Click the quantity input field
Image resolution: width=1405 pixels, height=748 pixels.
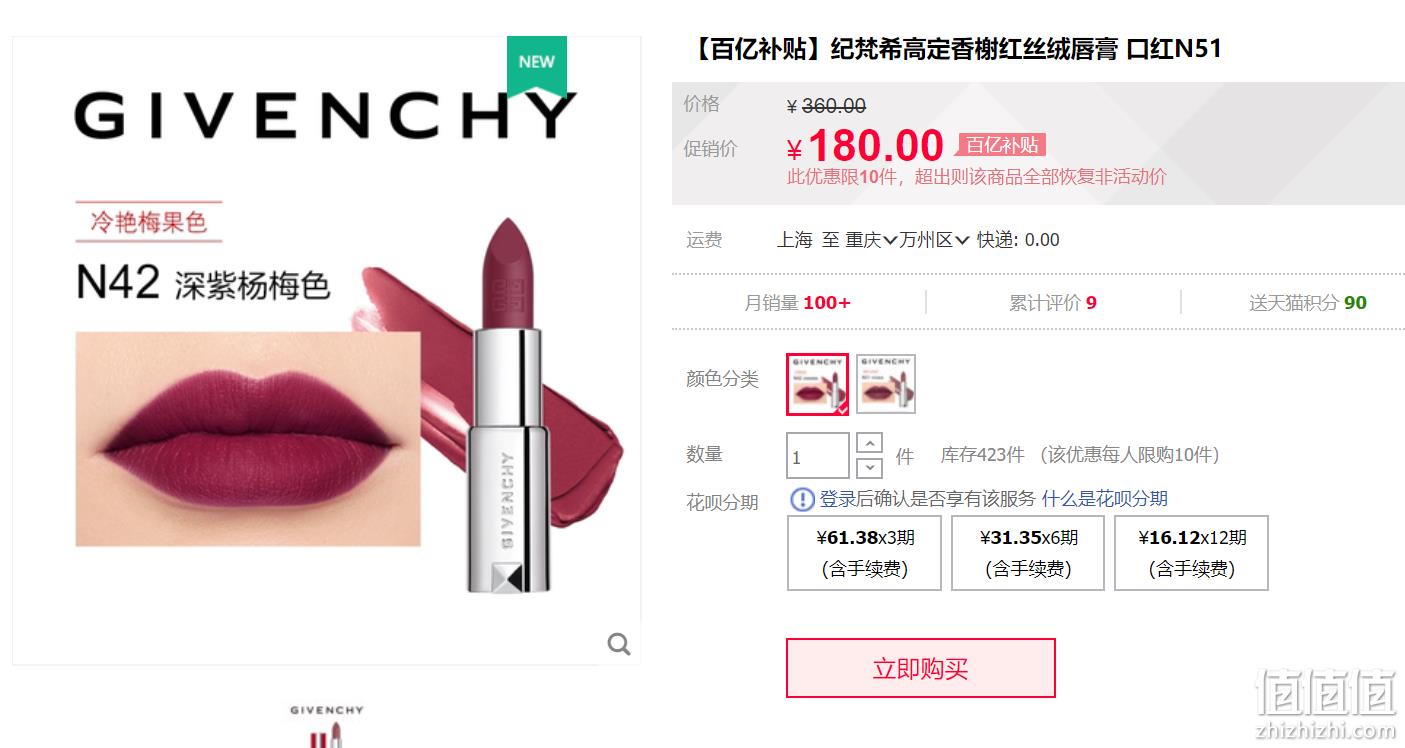[818, 456]
